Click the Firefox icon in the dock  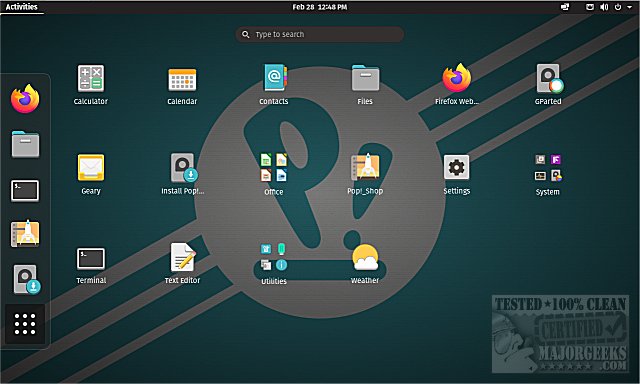[25, 99]
